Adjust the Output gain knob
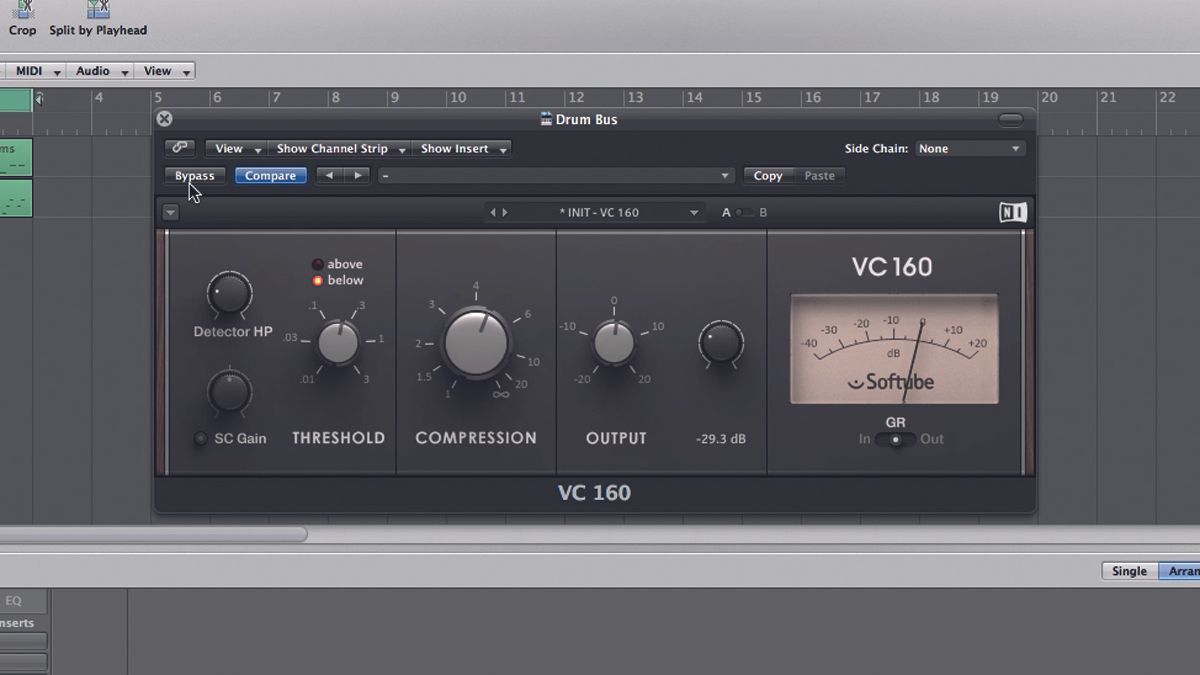 pos(614,344)
